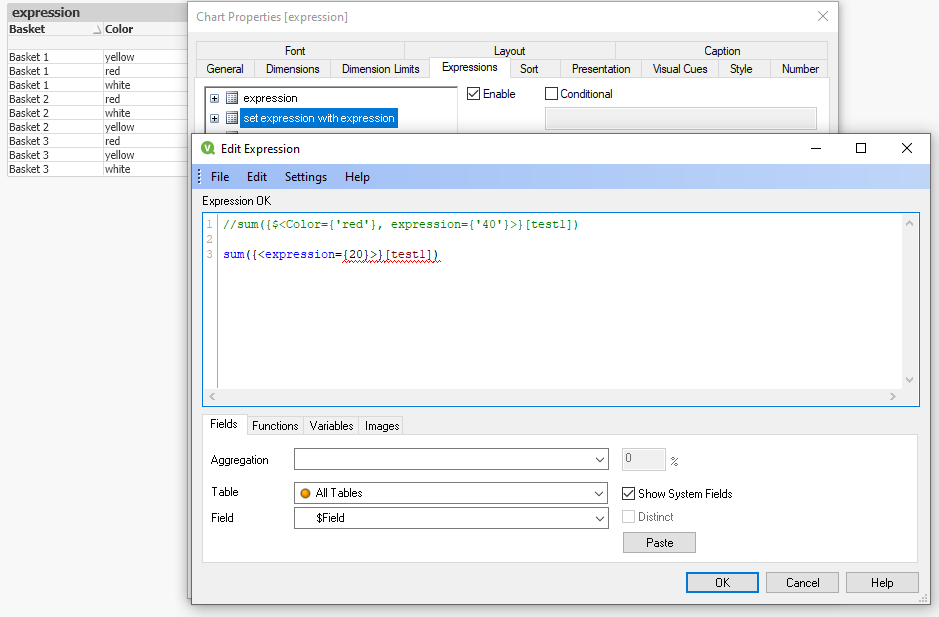Image resolution: width=939 pixels, height=617 pixels.
Task: Open the Number tab
Action: click(800, 69)
